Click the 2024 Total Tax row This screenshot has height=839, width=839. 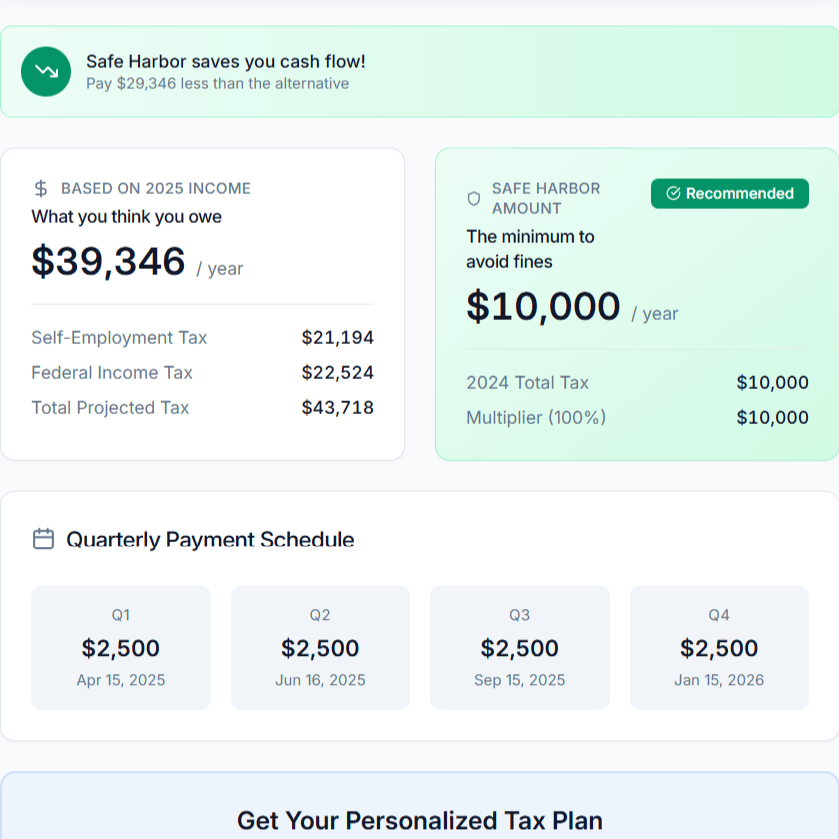pyautogui.click(x=637, y=383)
